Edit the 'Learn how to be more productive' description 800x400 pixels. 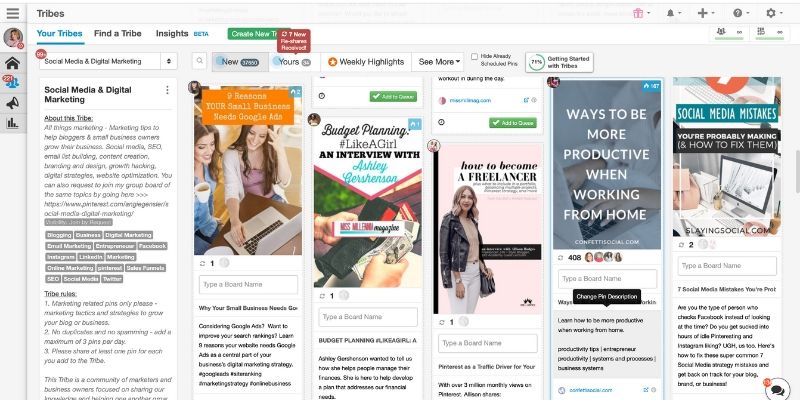coord(607,344)
